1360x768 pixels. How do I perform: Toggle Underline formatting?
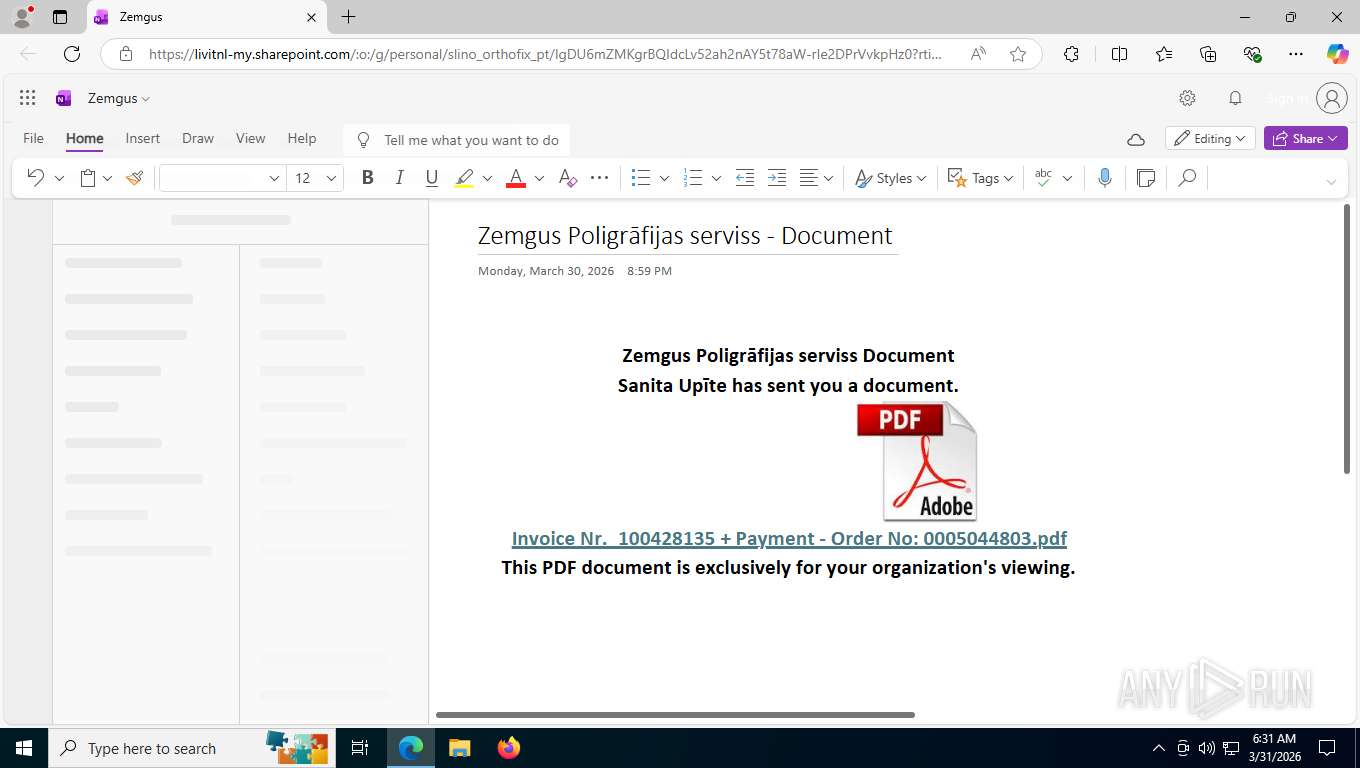[x=431, y=178]
